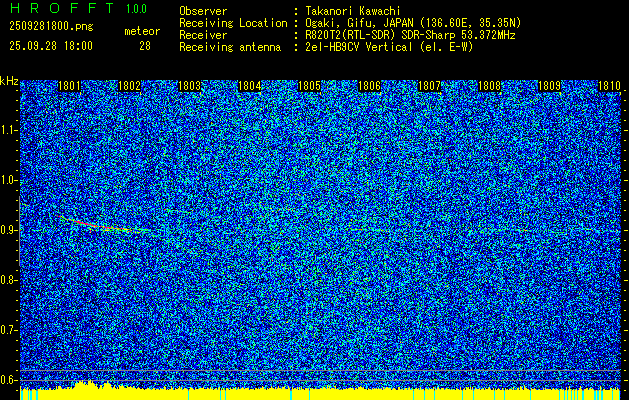Click the meteor count value 28
Viewport: 629px width, 400px height.
coord(145,46)
